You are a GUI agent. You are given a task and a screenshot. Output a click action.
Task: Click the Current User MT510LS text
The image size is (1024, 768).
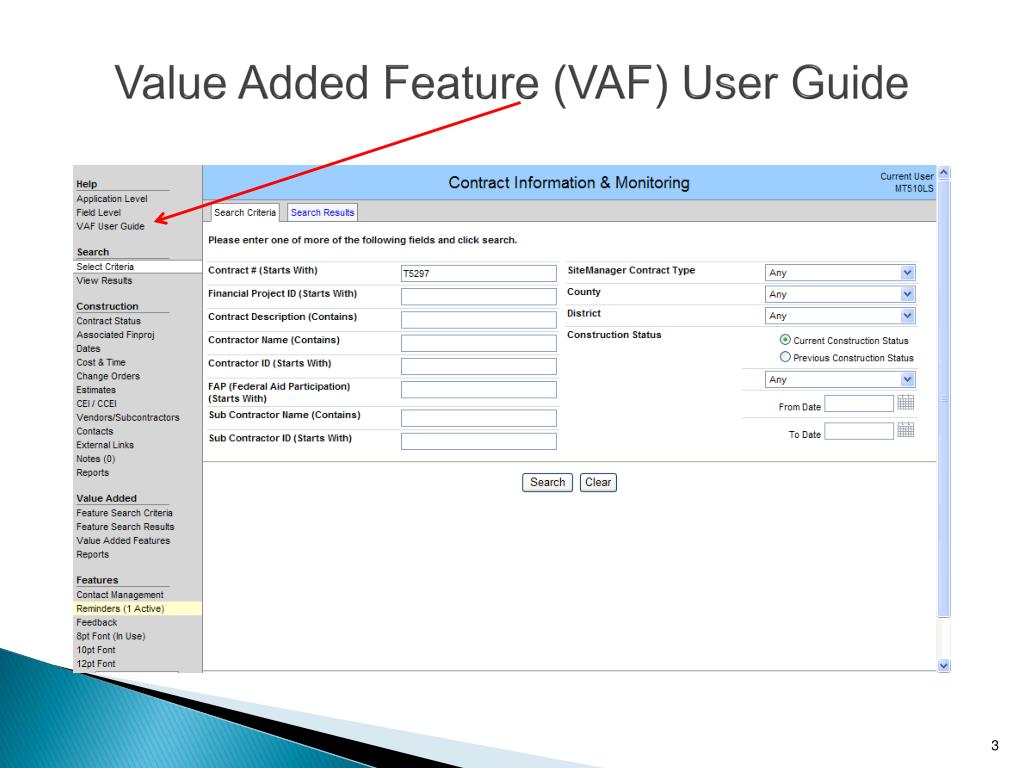point(906,182)
